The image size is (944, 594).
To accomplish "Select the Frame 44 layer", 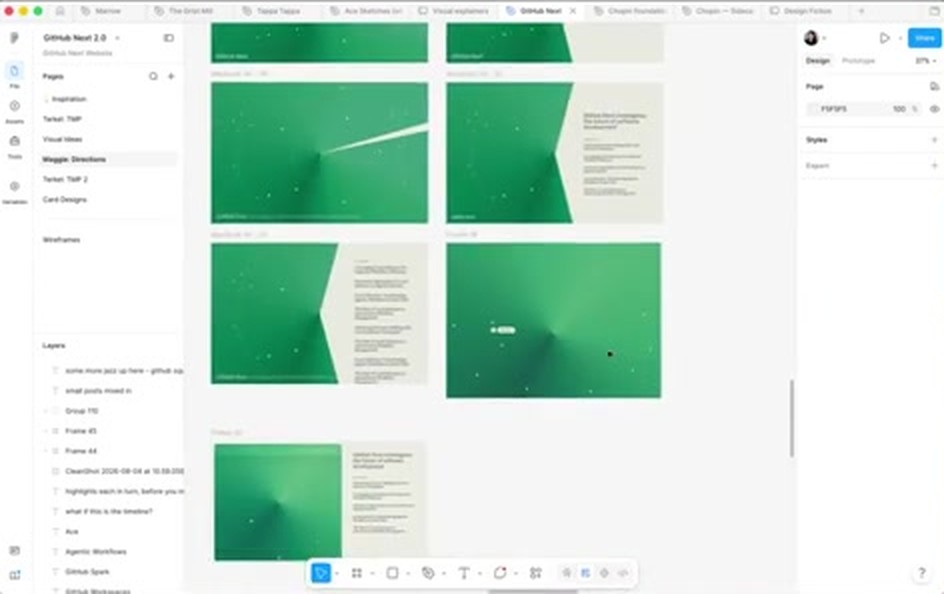I will pyautogui.click(x=81, y=451).
